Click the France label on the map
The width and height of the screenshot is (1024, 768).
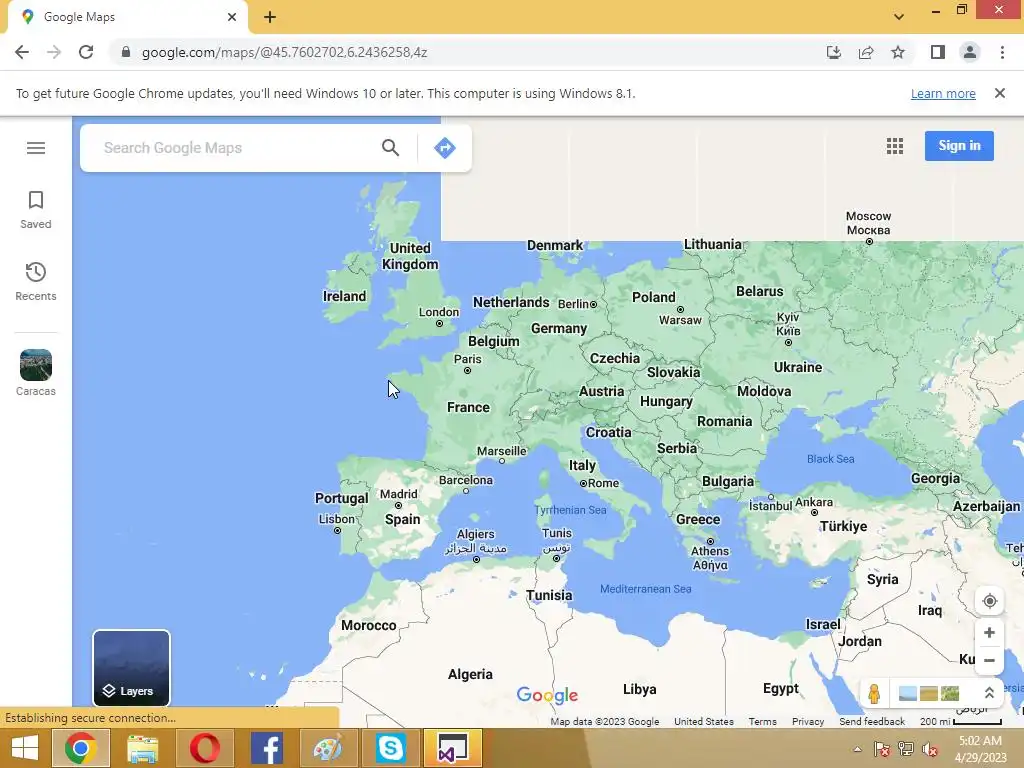(x=468, y=408)
